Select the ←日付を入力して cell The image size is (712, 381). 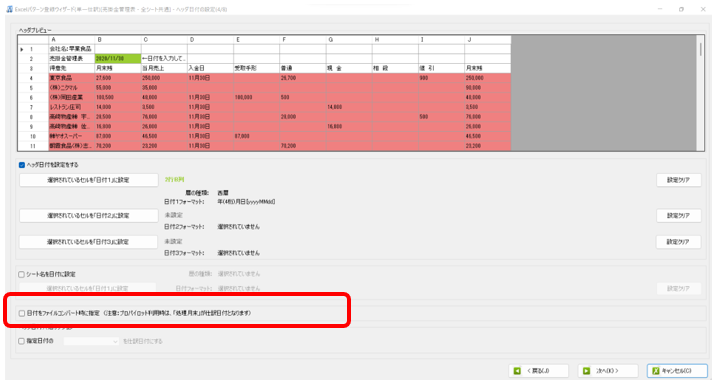pos(164,59)
